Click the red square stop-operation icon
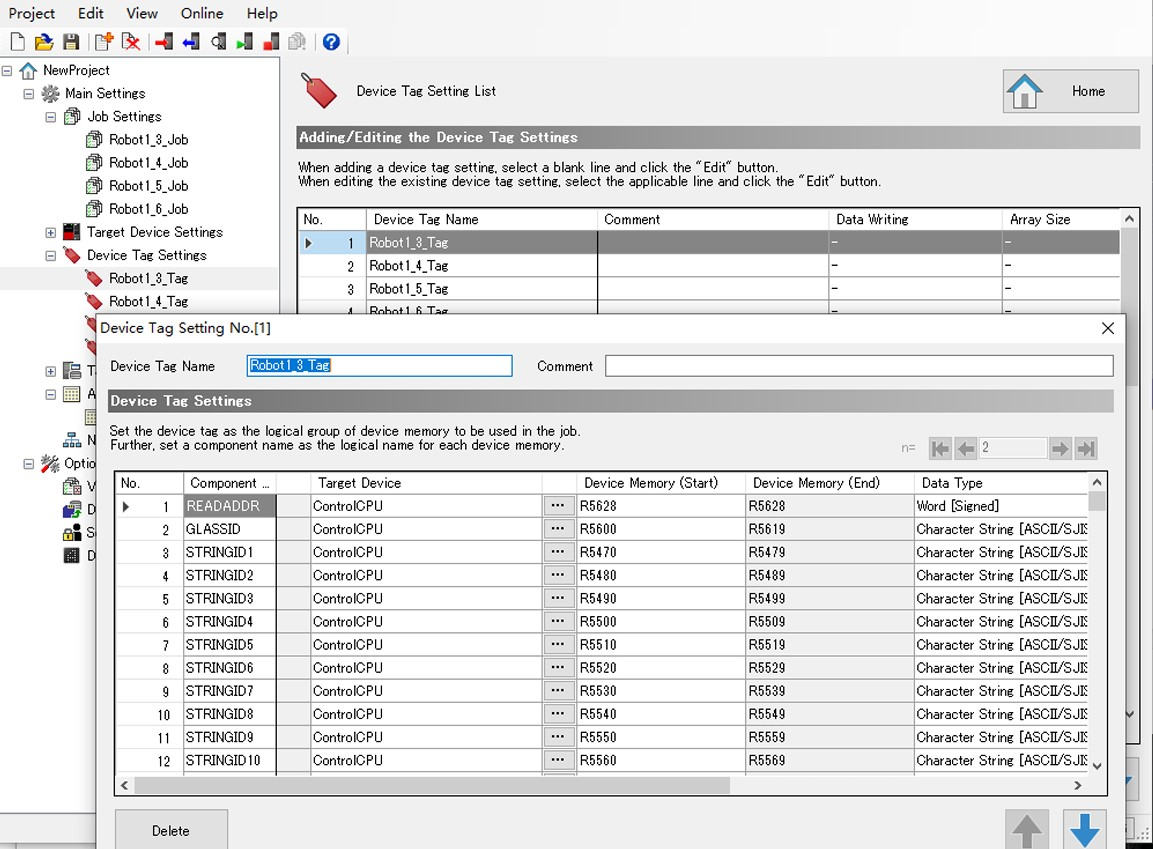1153x849 pixels. click(271, 42)
